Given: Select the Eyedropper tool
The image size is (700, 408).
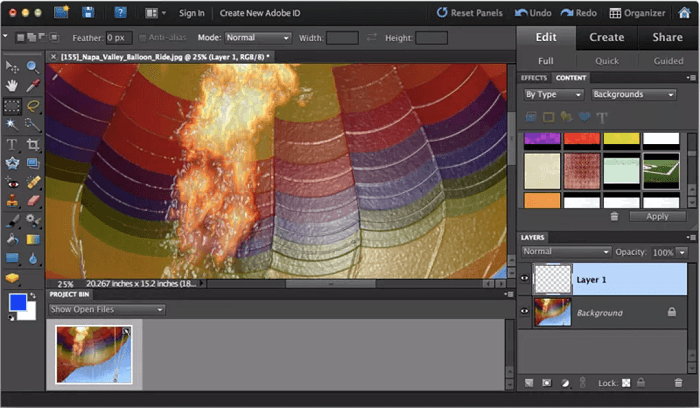Looking at the screenshot, I should coord(33,86).
